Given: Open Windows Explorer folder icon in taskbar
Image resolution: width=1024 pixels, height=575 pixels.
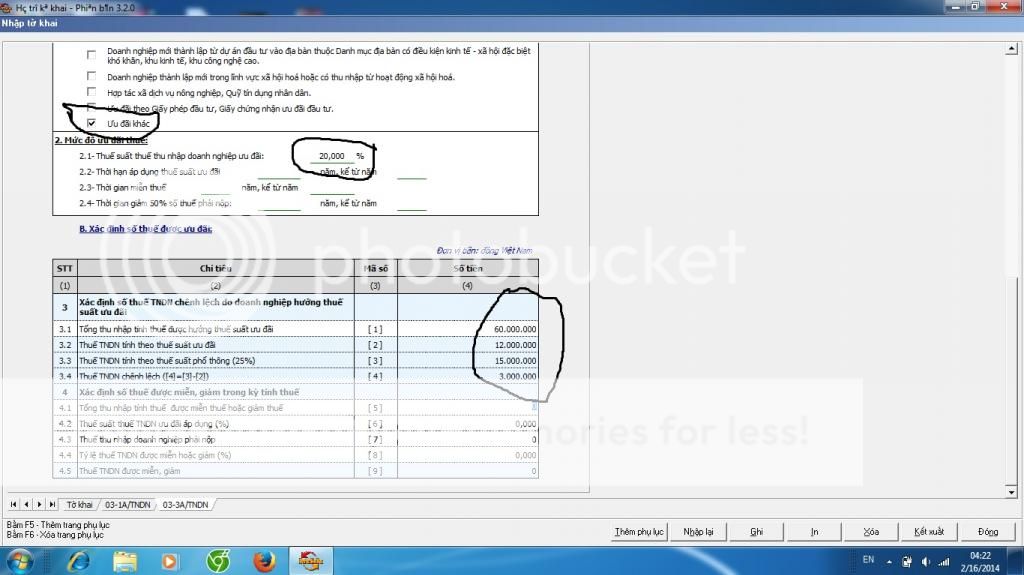Looking at the screenshot, I should coord(124,561).
